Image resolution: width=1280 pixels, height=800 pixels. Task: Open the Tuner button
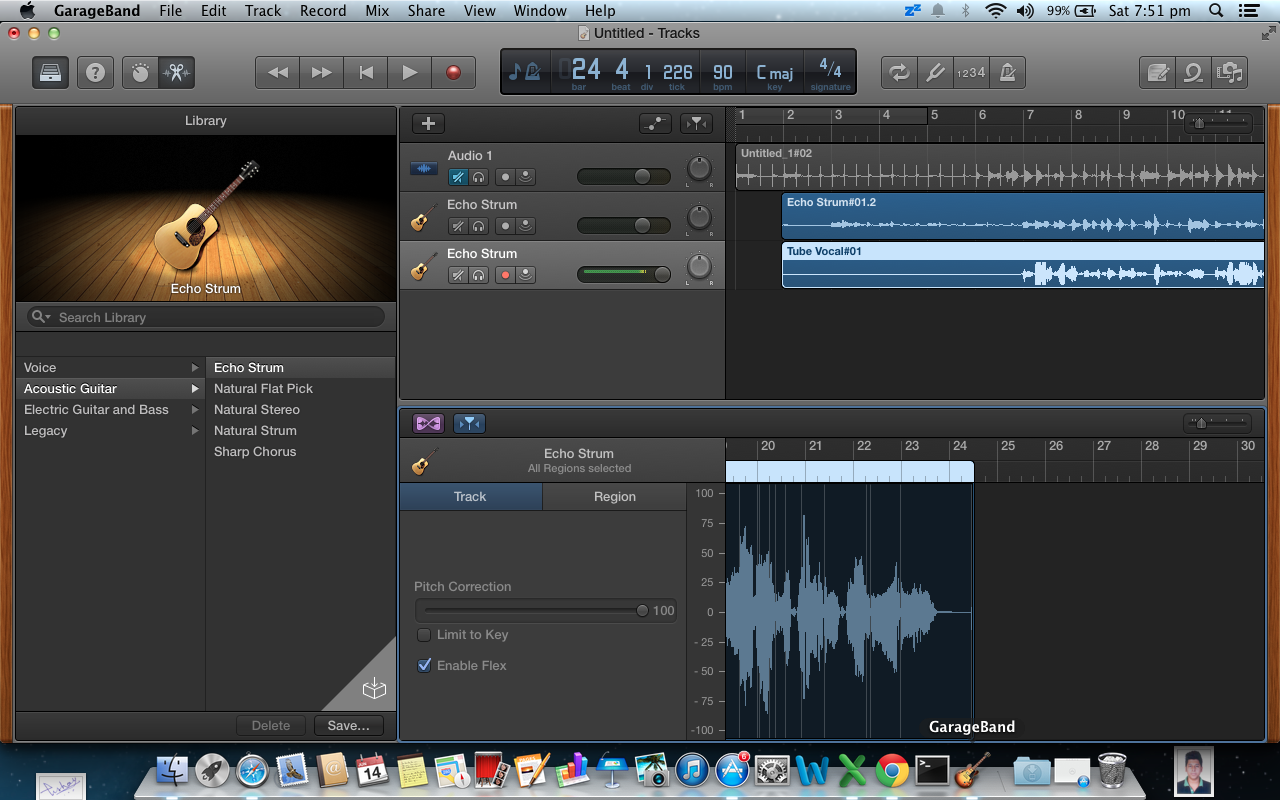pyautogui.click(x=935, y=73)
